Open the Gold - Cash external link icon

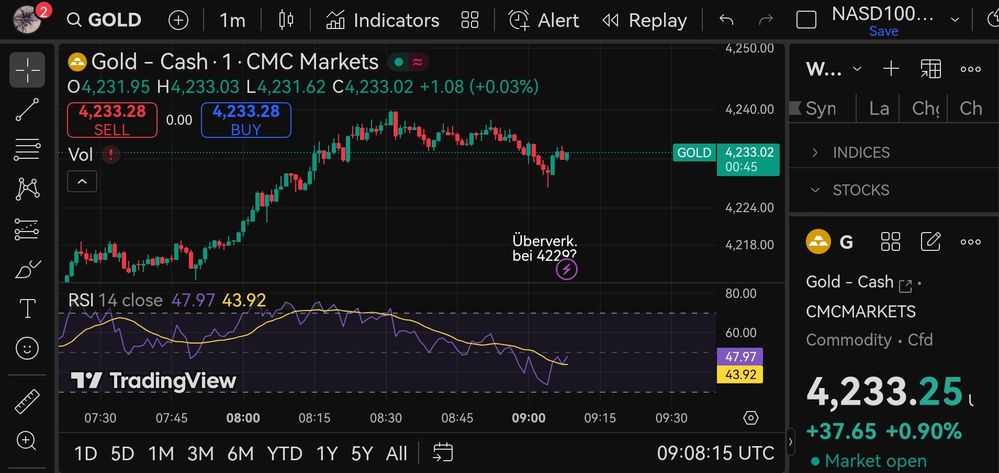point(905,285)
